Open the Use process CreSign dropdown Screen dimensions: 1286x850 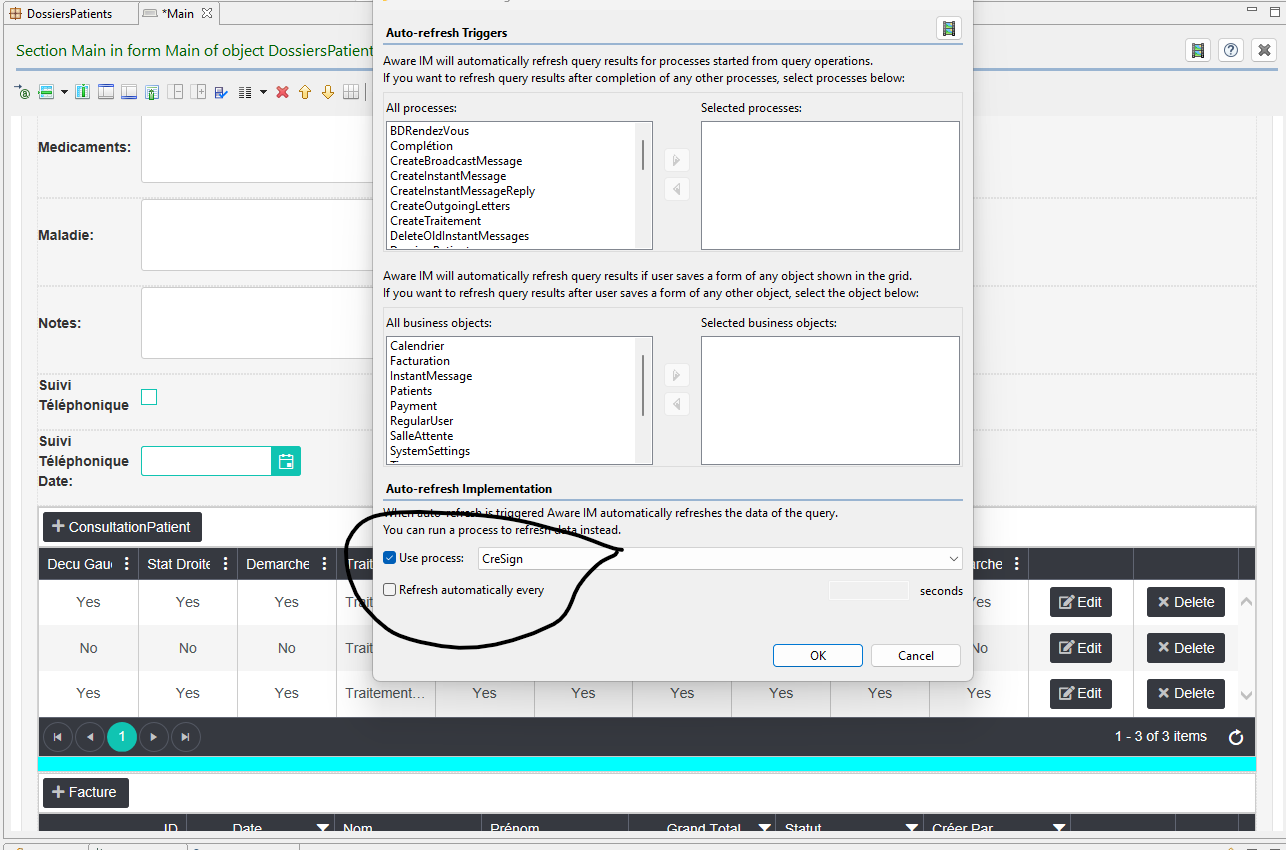(x=719, y=558)
